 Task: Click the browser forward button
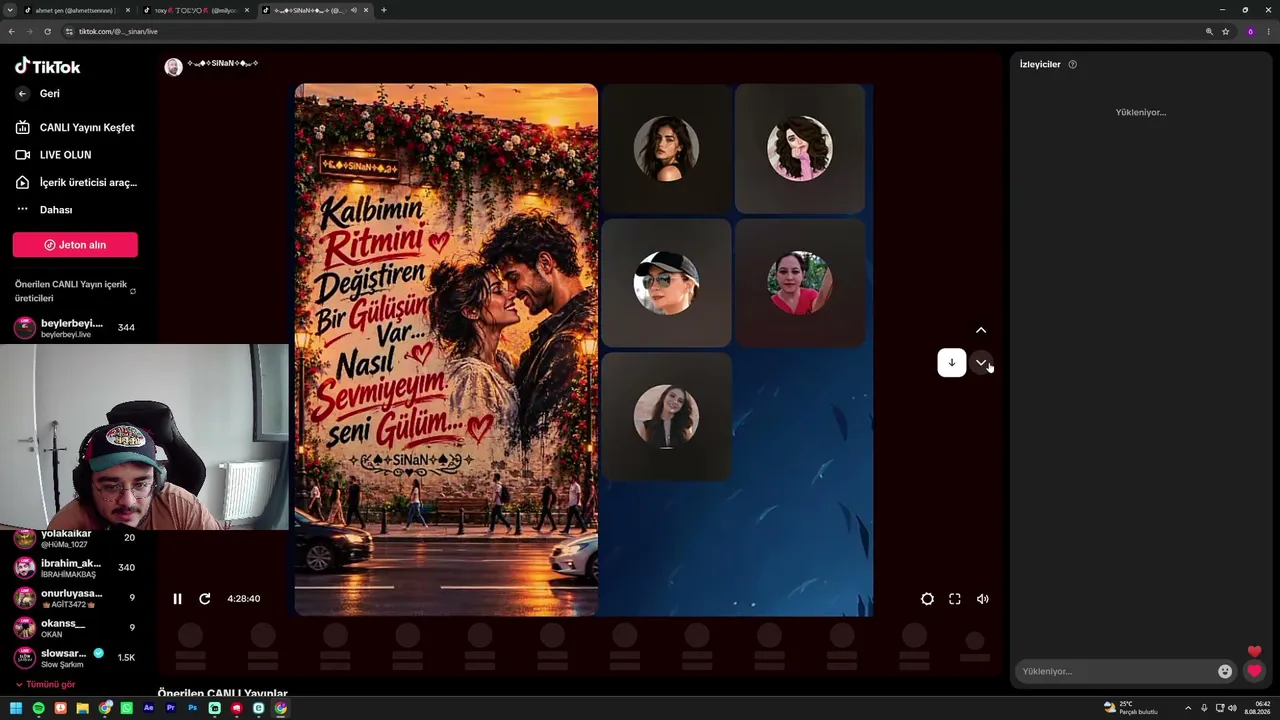[x=29, y=32]
